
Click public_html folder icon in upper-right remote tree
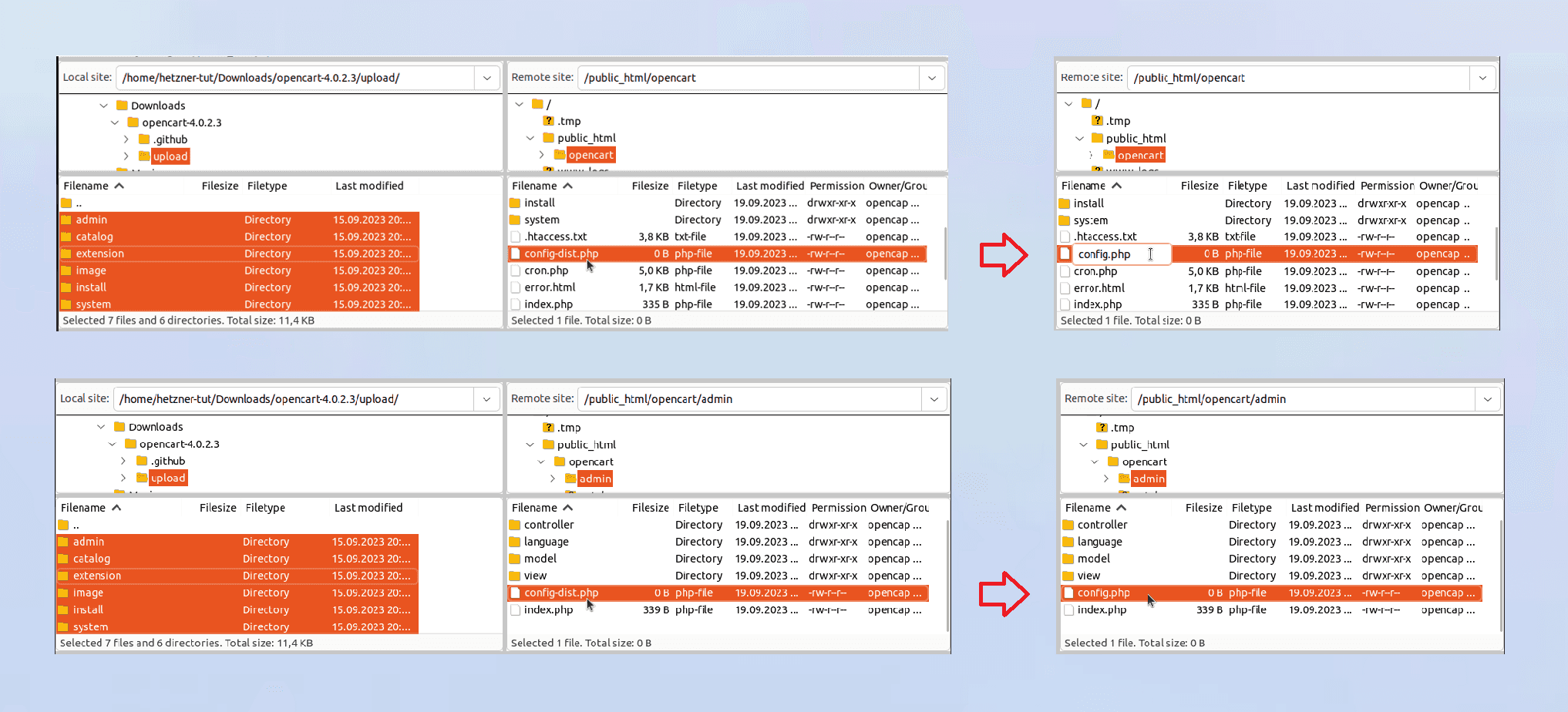1098,138
